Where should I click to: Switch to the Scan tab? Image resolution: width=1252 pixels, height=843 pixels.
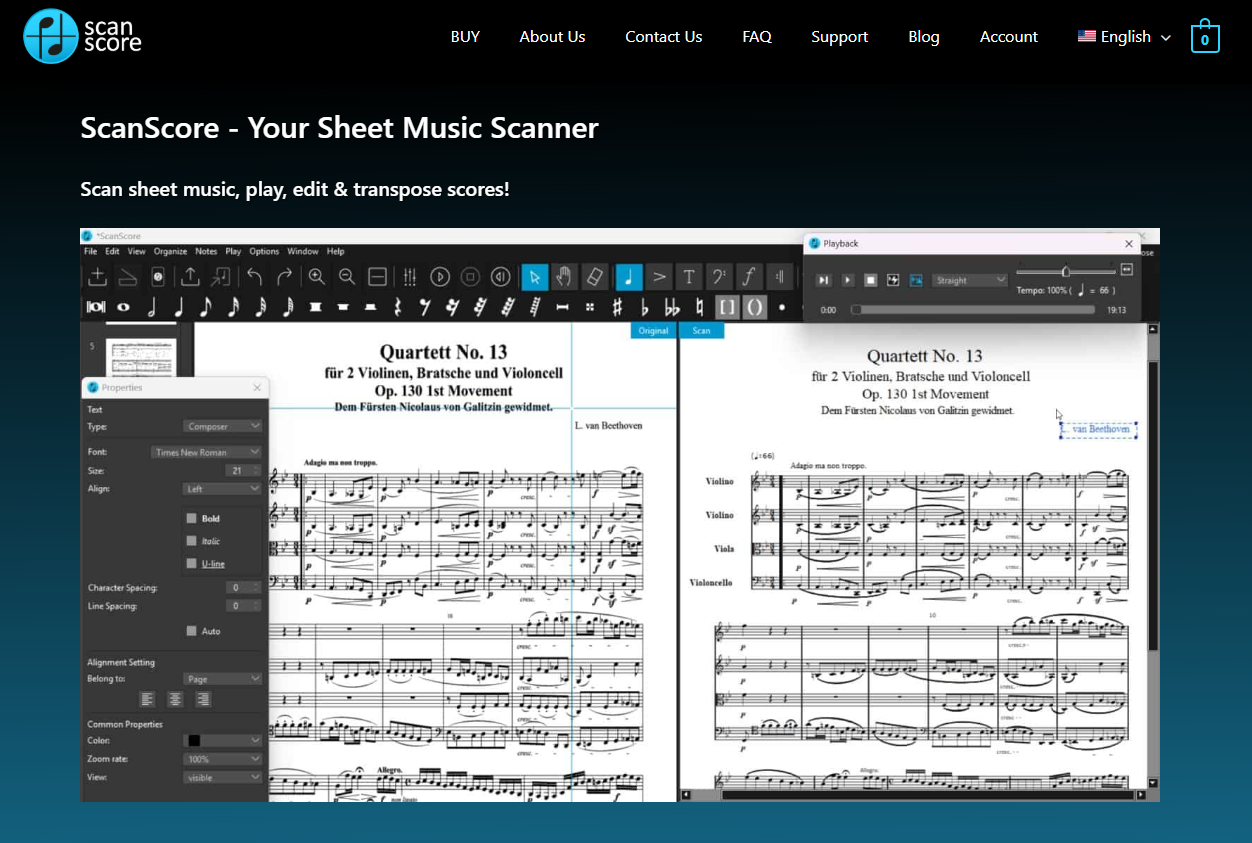pos(701,331)
